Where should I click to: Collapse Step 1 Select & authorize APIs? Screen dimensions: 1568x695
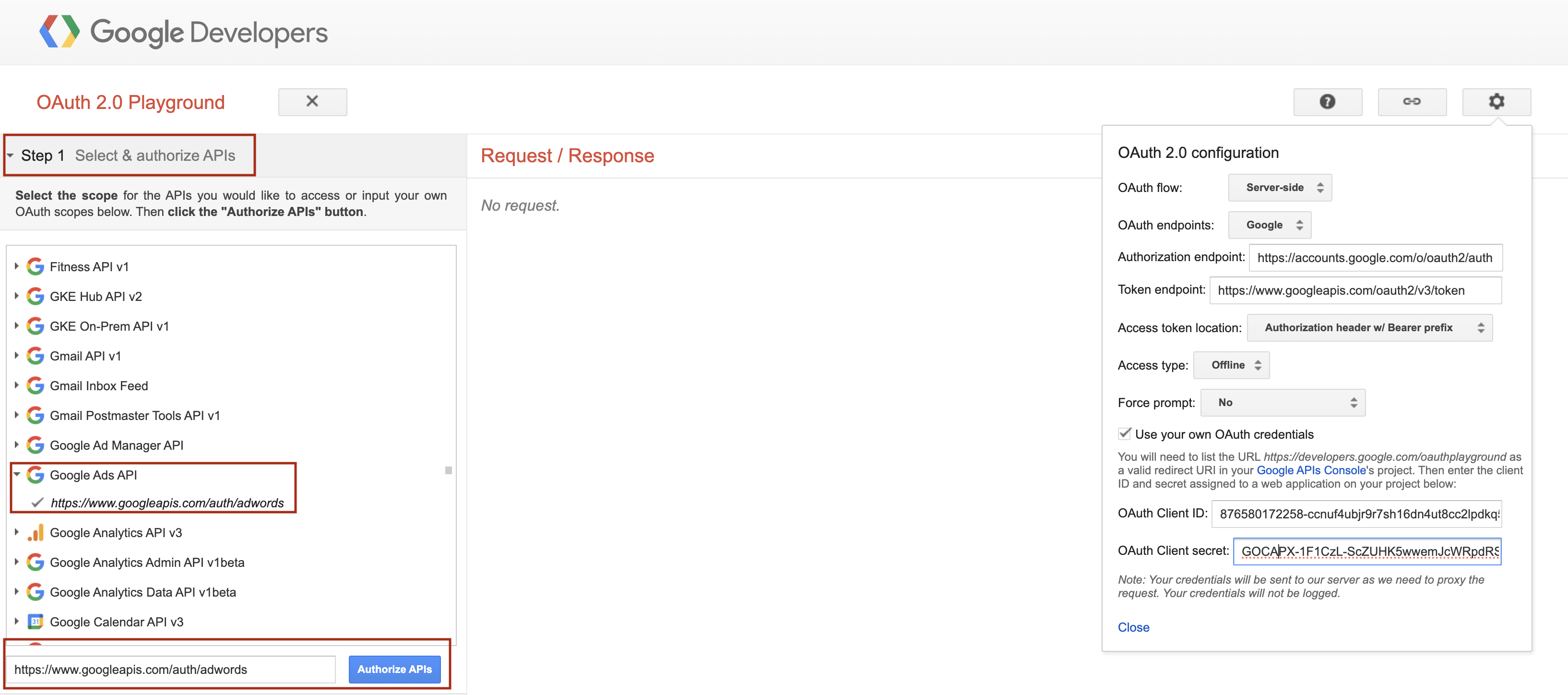coord(11,156)
